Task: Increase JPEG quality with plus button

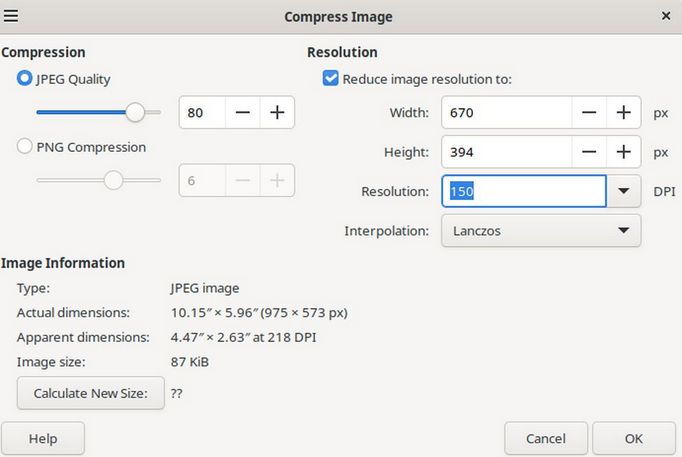Action: tap(277, 113)
